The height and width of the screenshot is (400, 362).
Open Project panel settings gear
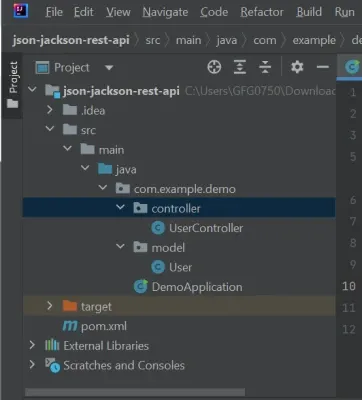click(x=297, y=67)
